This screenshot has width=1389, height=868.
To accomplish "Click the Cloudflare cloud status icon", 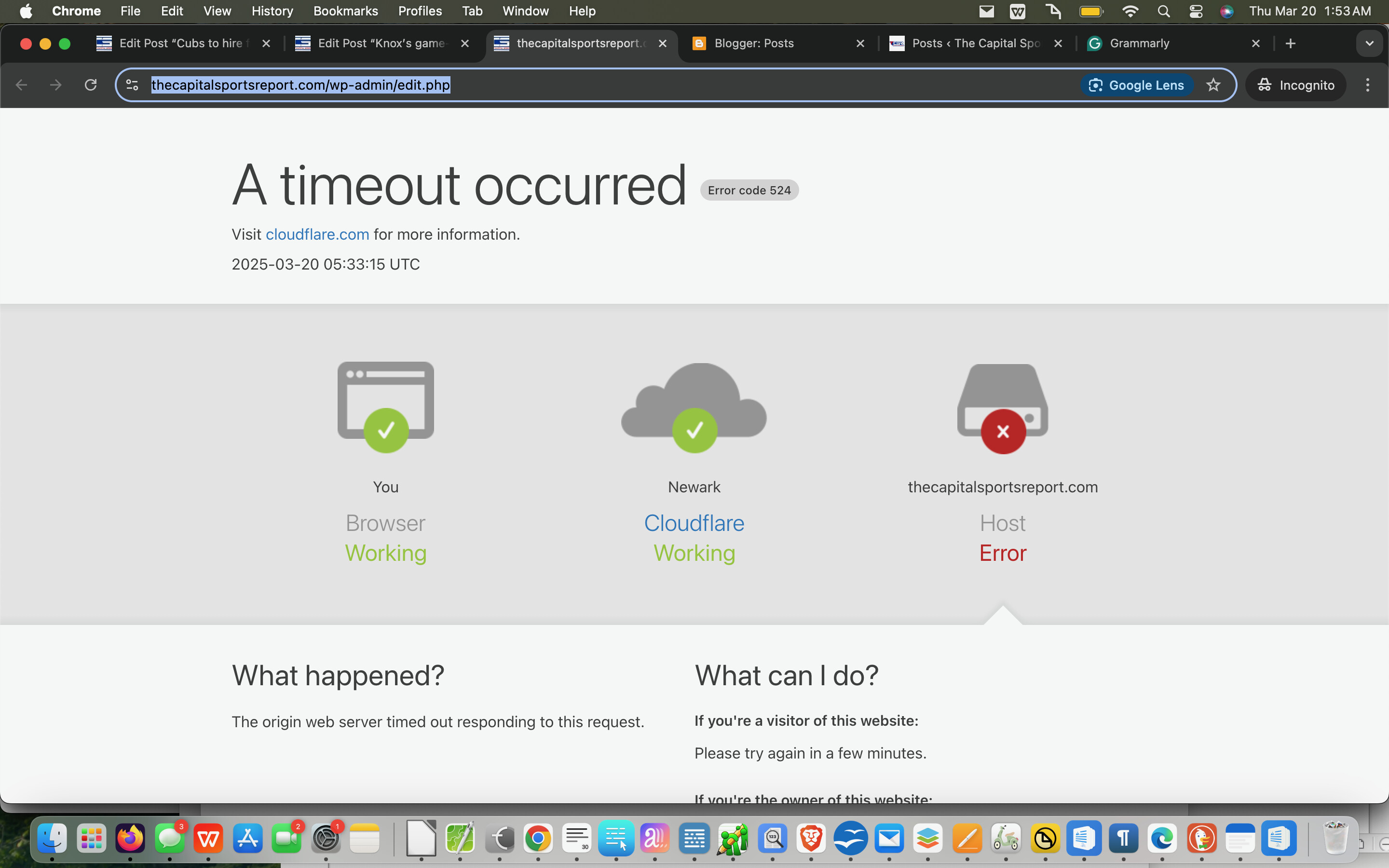I will pos(694,407).
